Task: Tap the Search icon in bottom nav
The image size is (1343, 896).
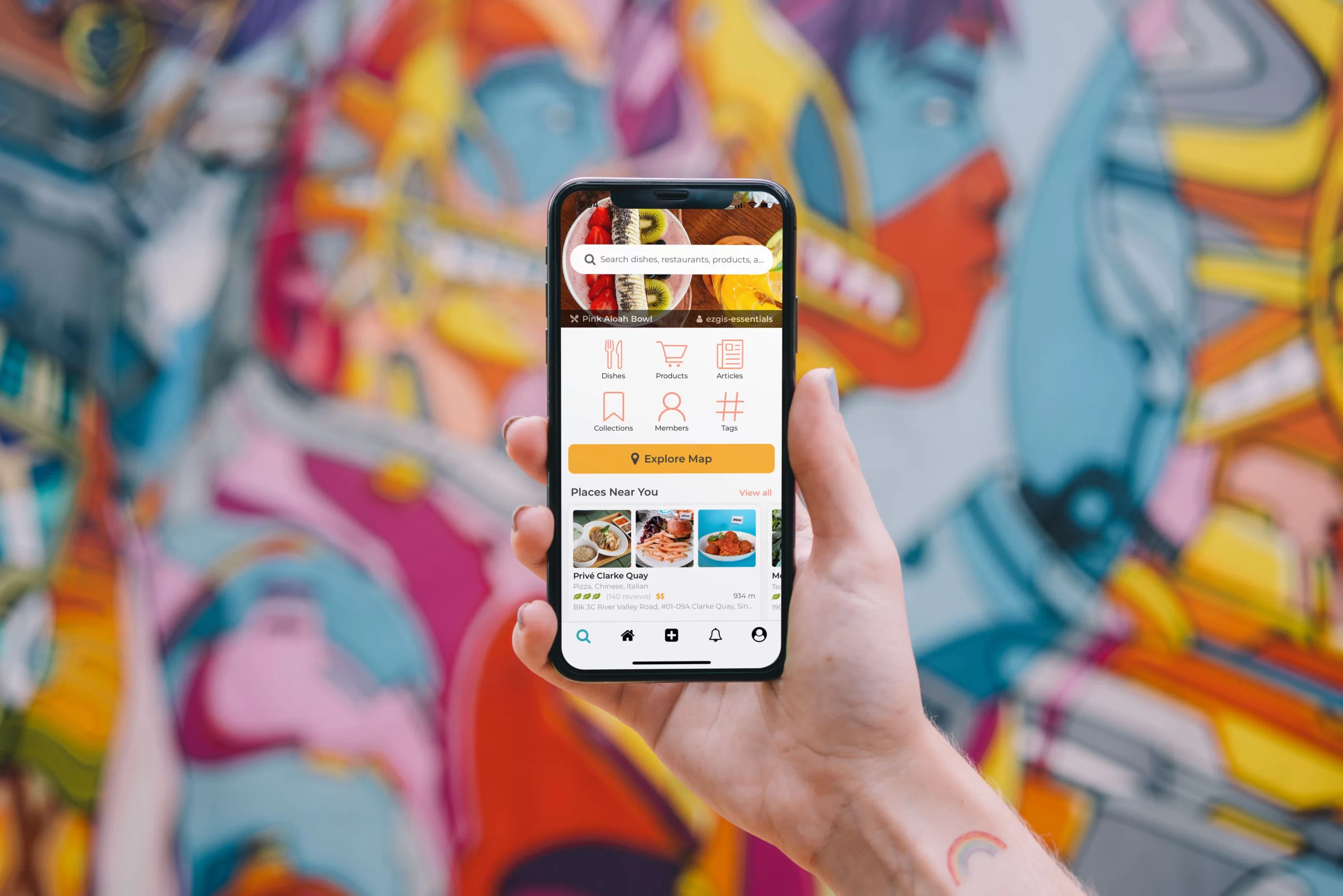Action: tap(583, 637)
